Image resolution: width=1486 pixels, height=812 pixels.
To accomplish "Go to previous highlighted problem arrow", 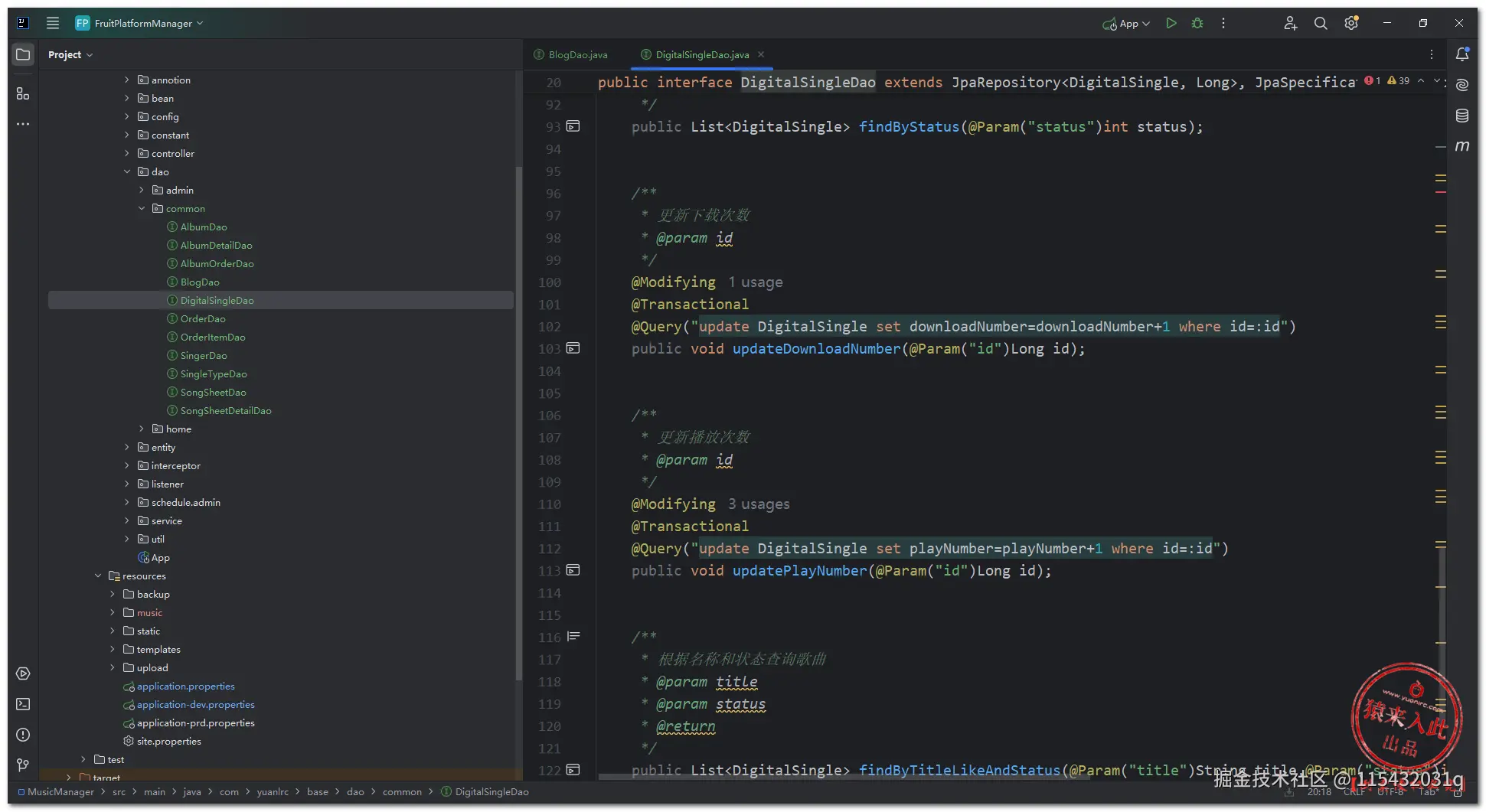I will pos(1421,80).
